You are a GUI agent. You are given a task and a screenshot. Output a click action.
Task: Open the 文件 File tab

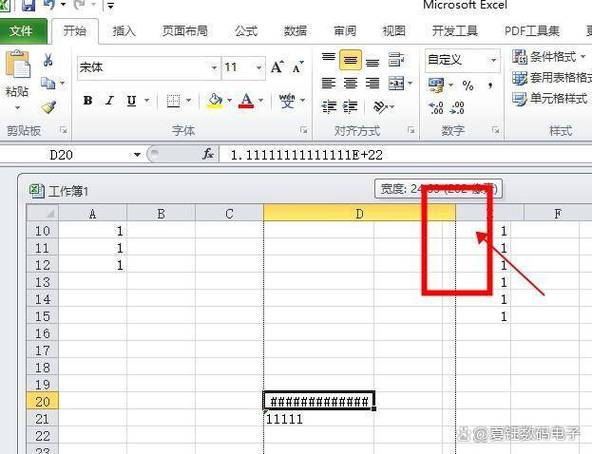coord(23,31)
